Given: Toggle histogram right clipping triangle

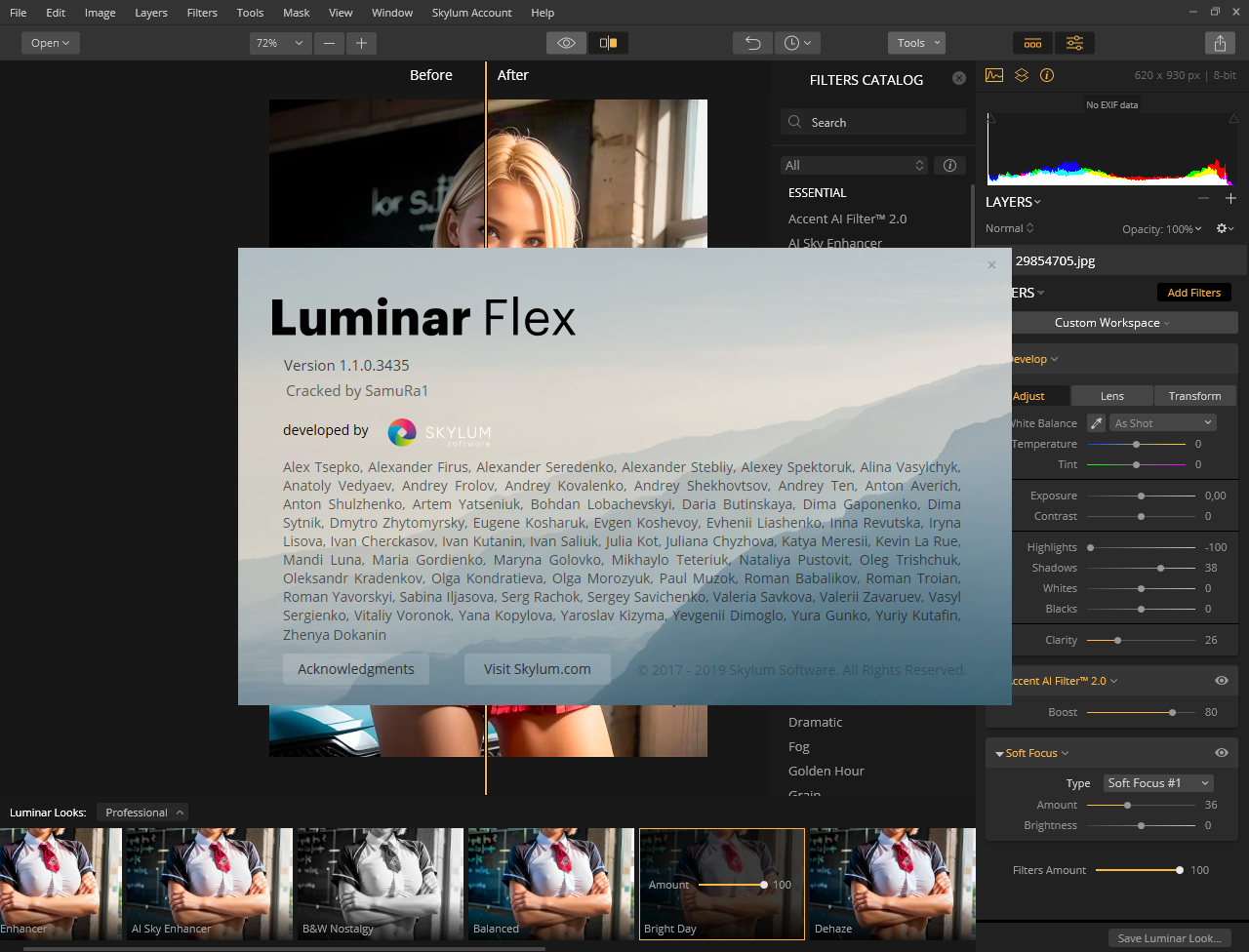Looking at the screenshot, I should (1232, 117).
